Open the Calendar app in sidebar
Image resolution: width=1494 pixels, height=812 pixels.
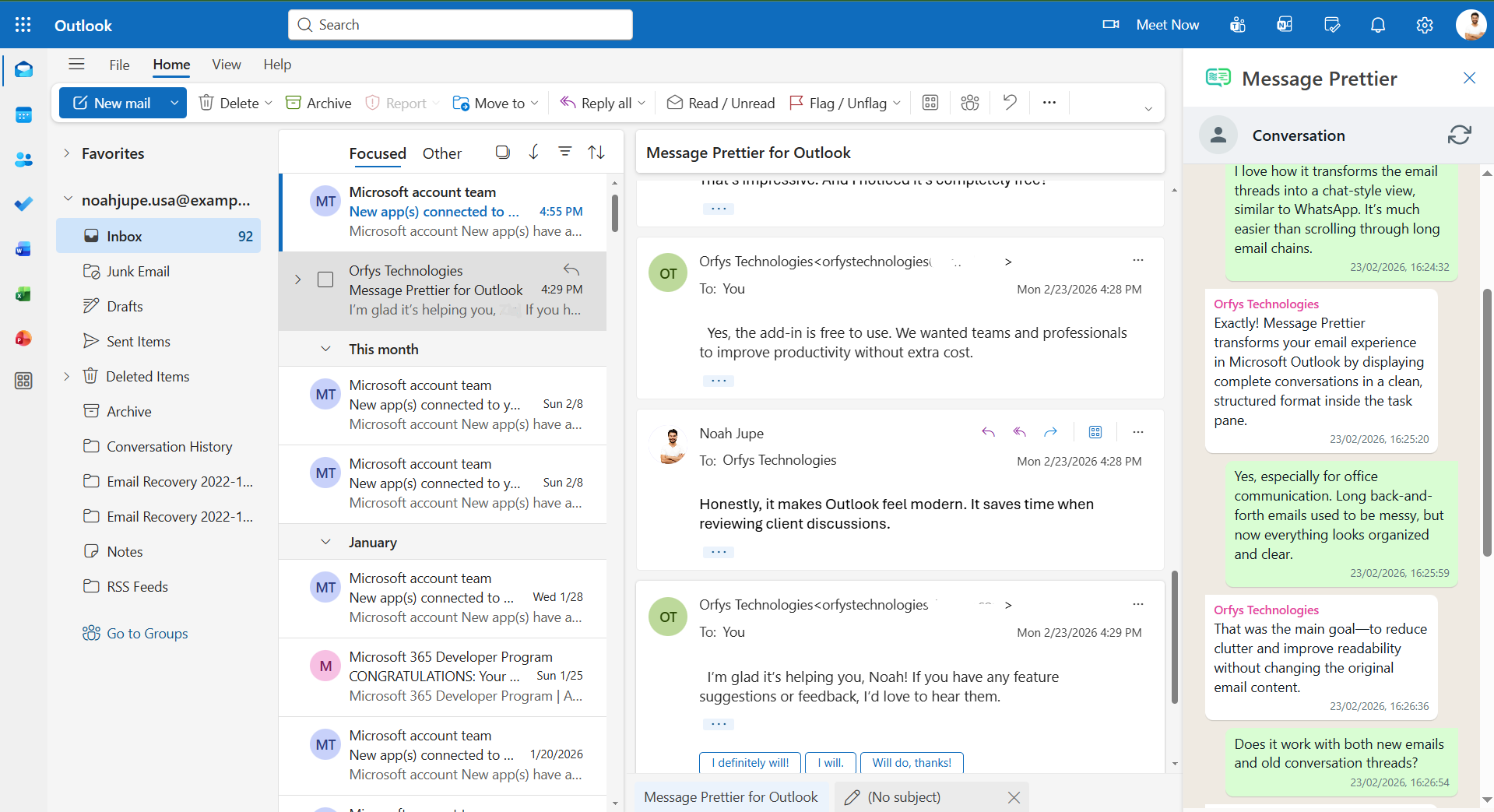point(23,115)
